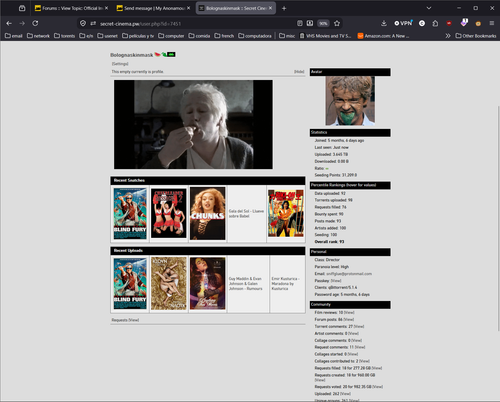The width and height of the screenshot is (500, 402).
Task: Bookmark this page with the star icon
Action: pyautogui.click(x=337, y=23)
